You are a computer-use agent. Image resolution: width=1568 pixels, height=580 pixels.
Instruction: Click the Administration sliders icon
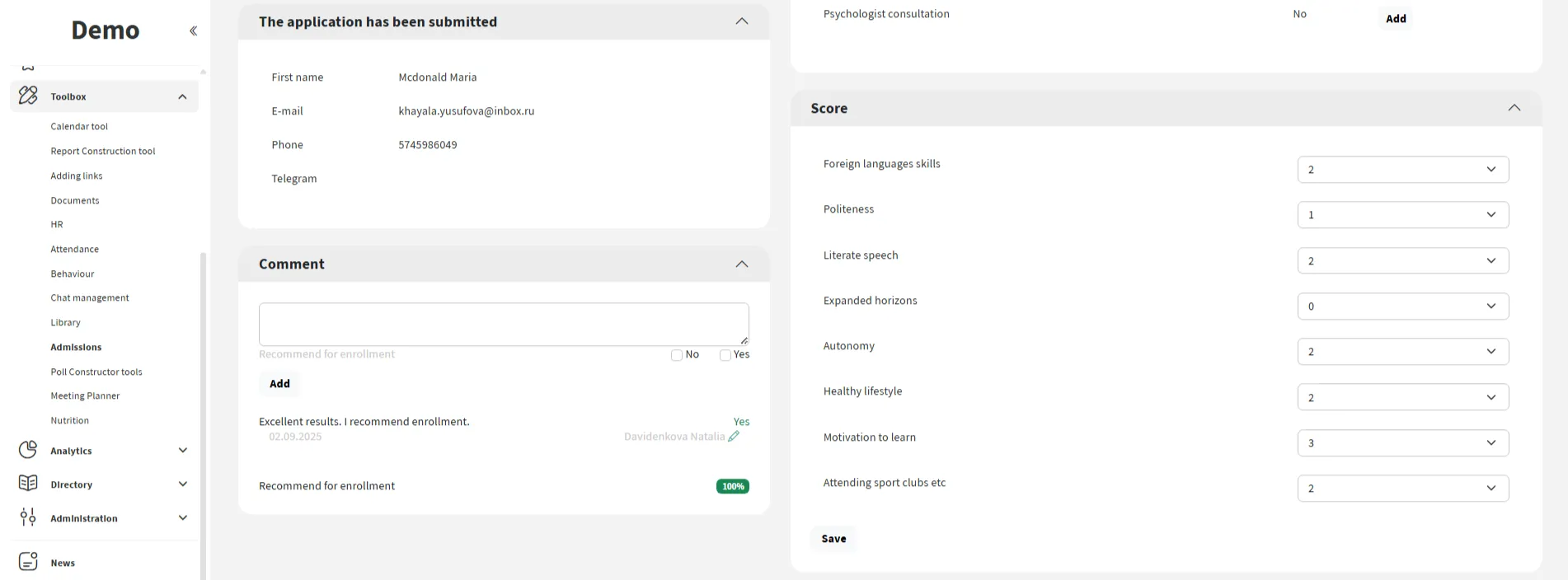tap(28, 517)
